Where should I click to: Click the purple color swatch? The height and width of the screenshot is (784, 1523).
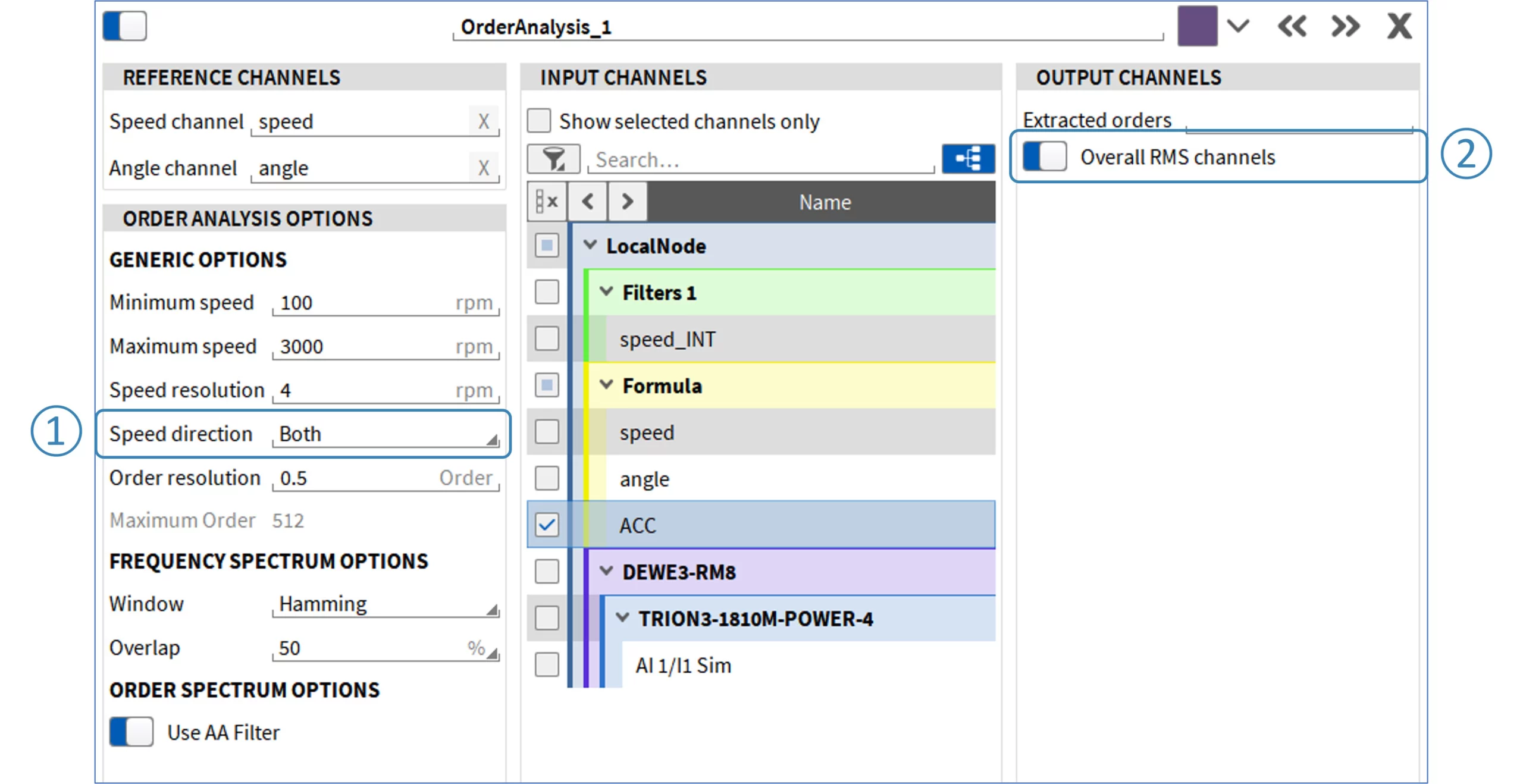click(x=1196, y=26)
